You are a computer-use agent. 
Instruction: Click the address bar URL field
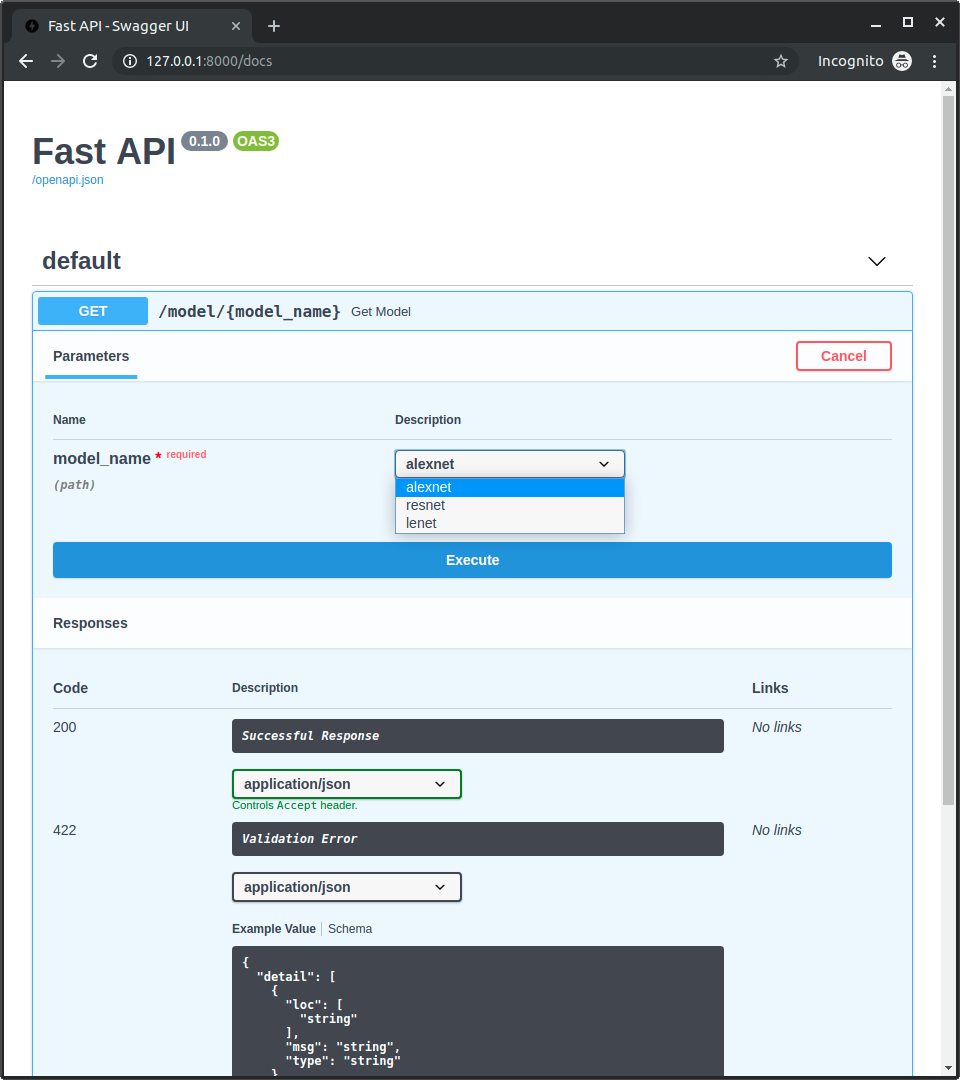pyautogui.click(x=450, y=61)
